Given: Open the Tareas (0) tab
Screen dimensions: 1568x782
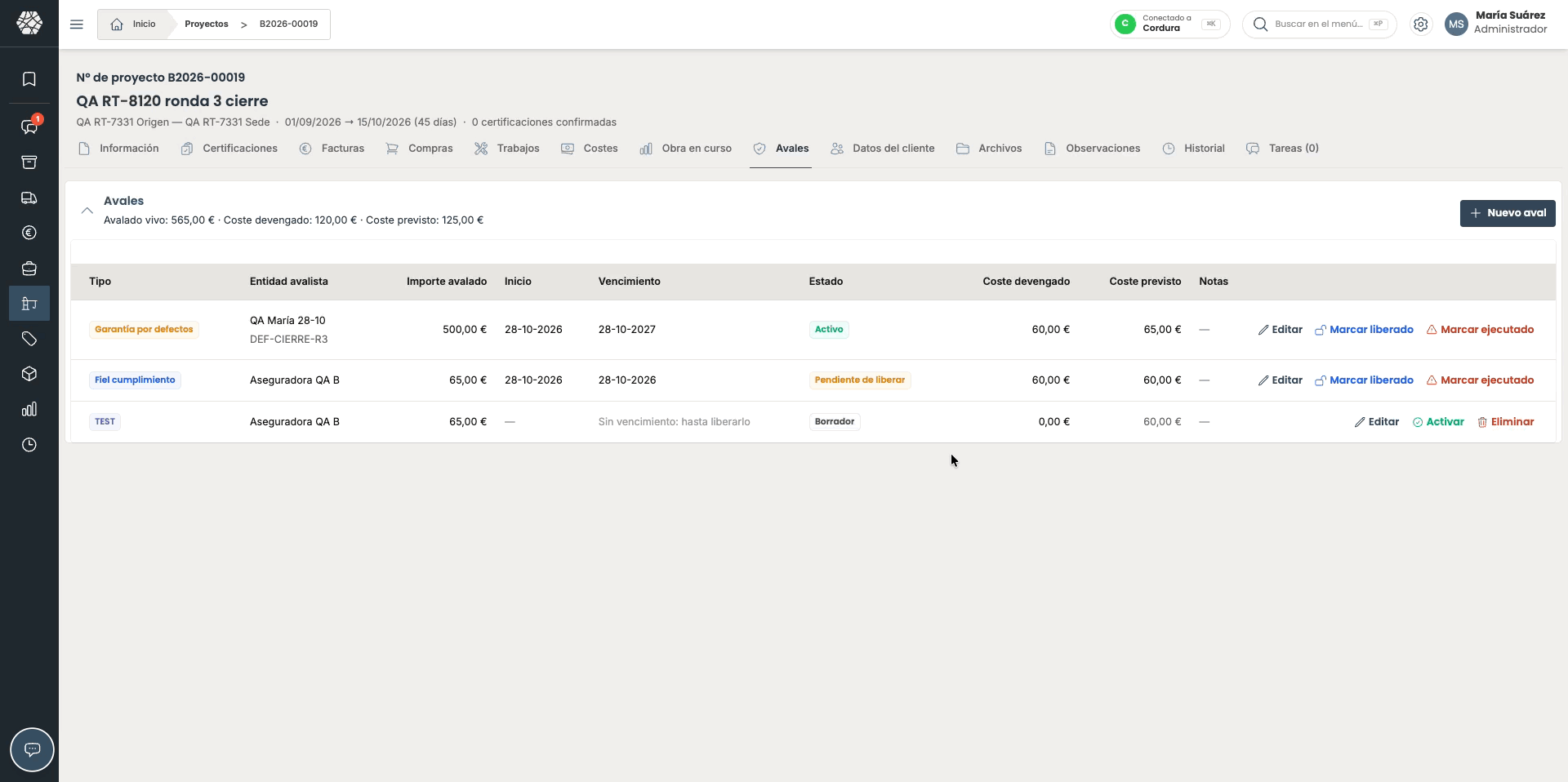Looking at the screenshot, I should 1283,149.
